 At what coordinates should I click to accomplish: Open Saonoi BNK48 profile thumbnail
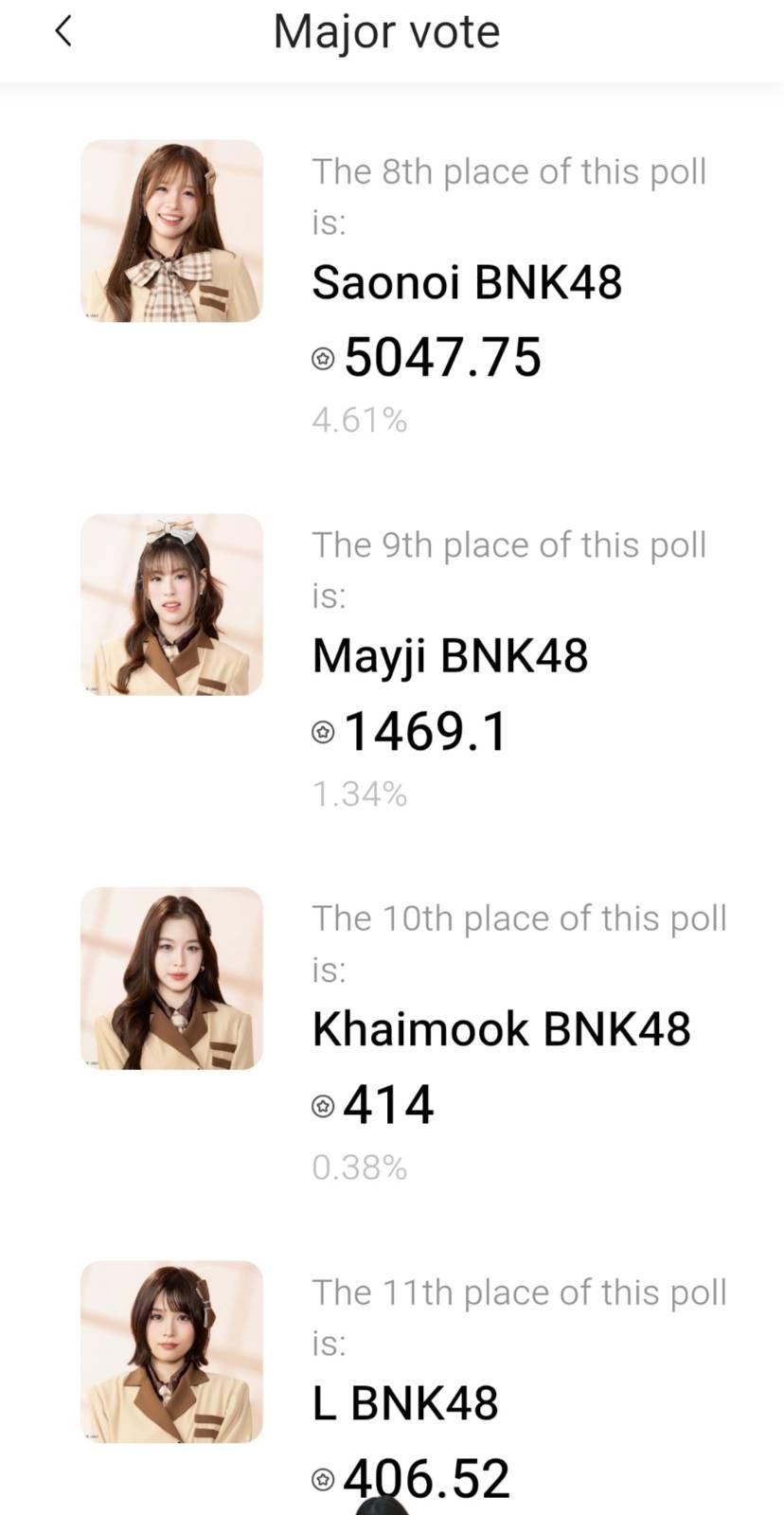[171, 231]
